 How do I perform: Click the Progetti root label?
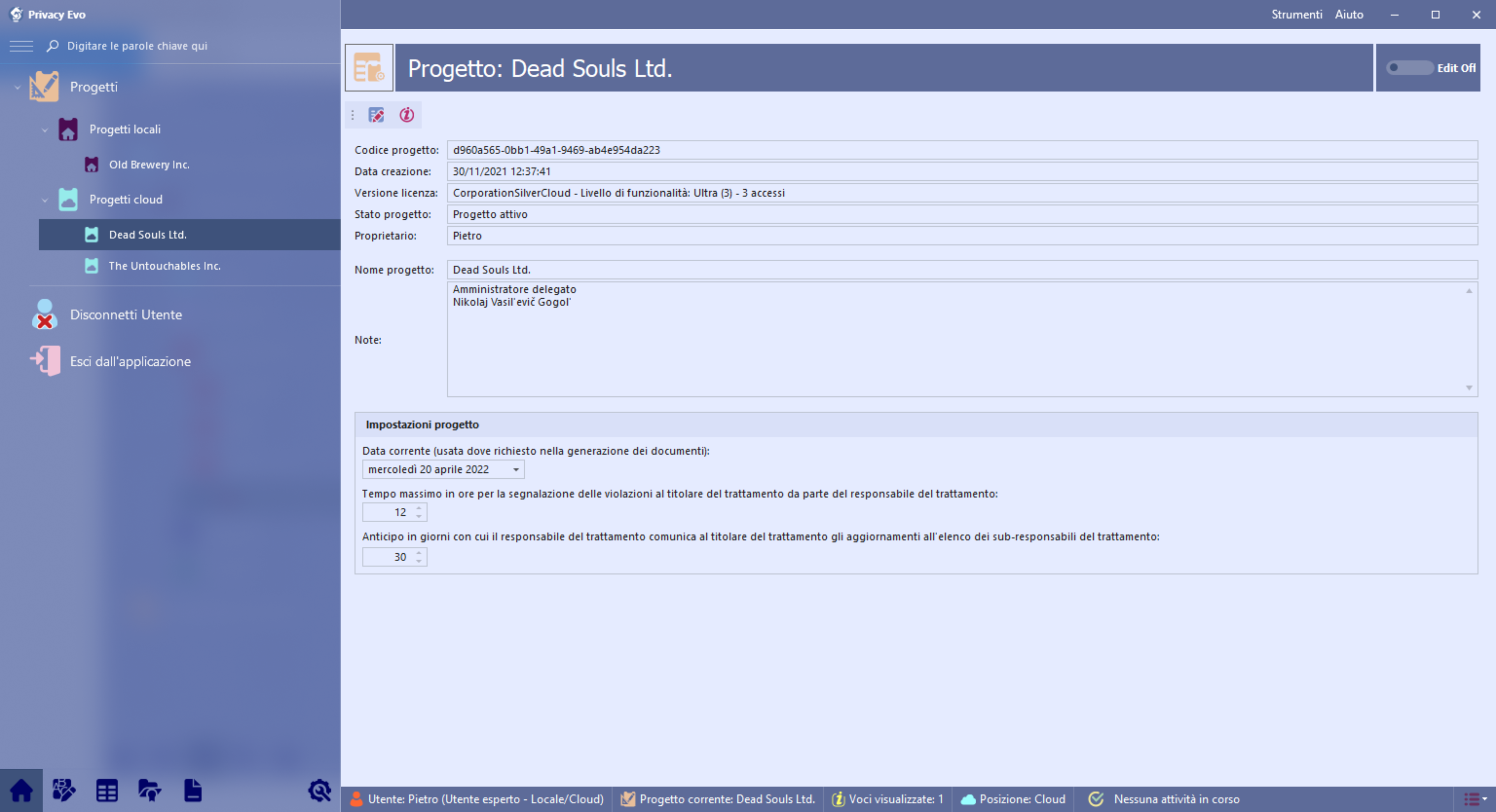(93, 86)
